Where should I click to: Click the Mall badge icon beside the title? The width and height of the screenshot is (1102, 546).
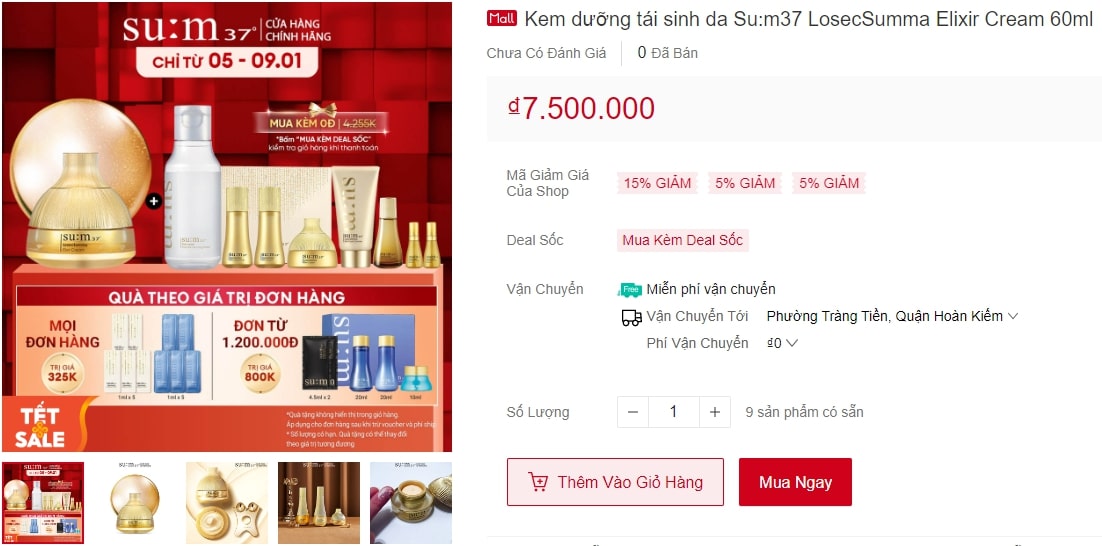tap(502, 18)
